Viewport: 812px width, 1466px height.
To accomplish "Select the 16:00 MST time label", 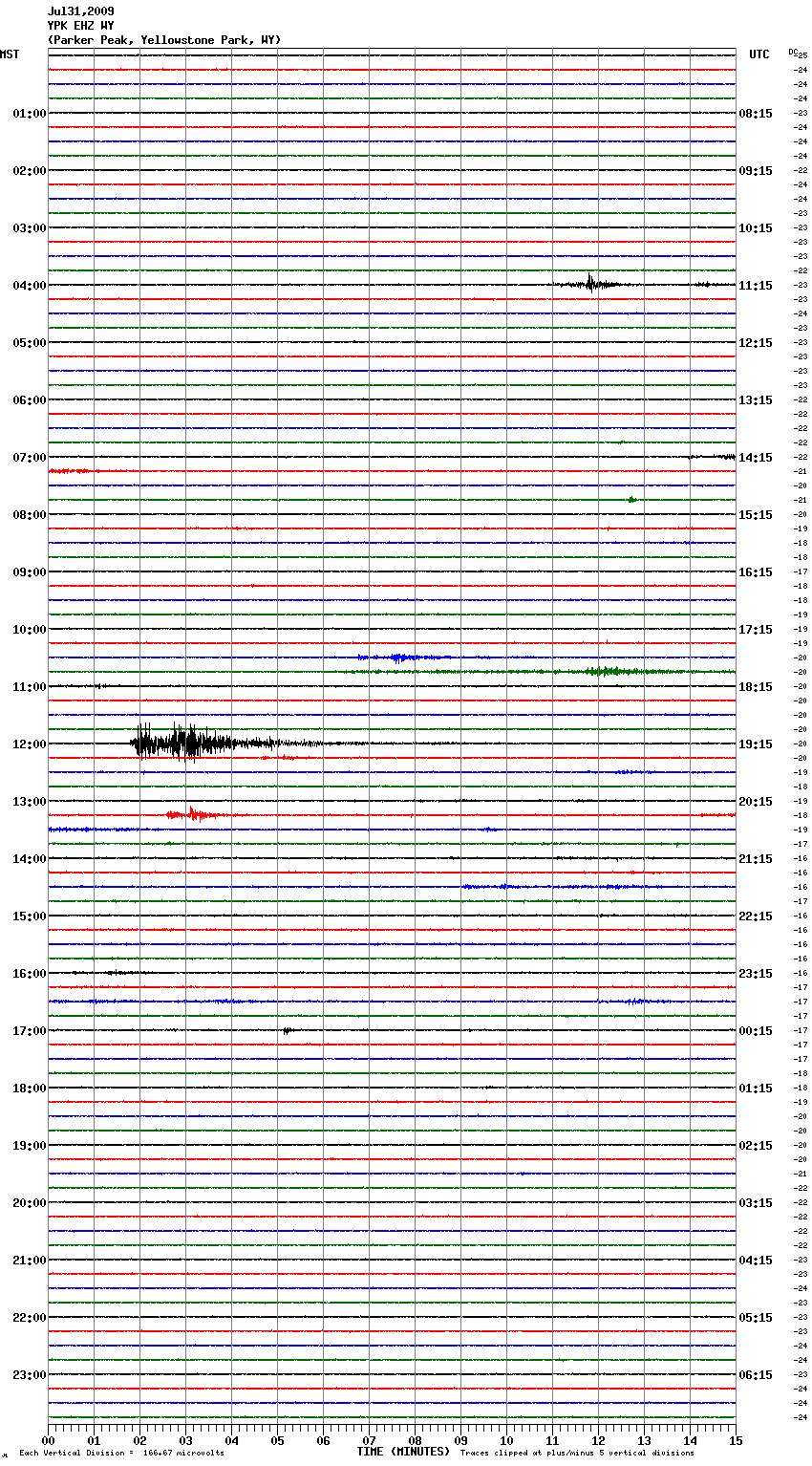I will pyautogui.click(x=29, y=974).
